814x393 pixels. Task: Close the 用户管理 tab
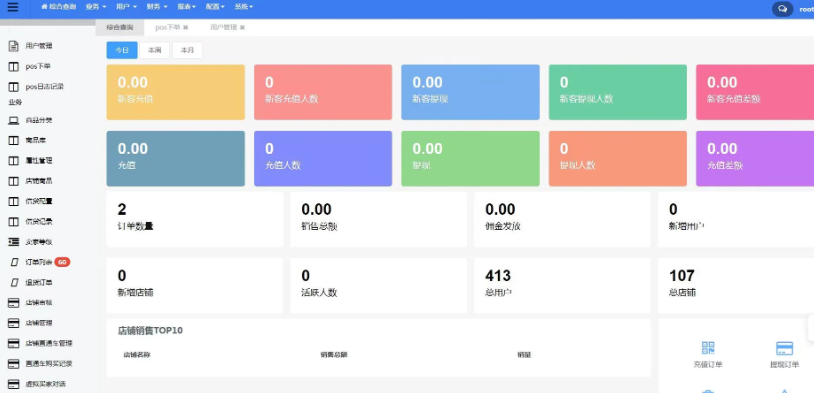pos(242,28)
